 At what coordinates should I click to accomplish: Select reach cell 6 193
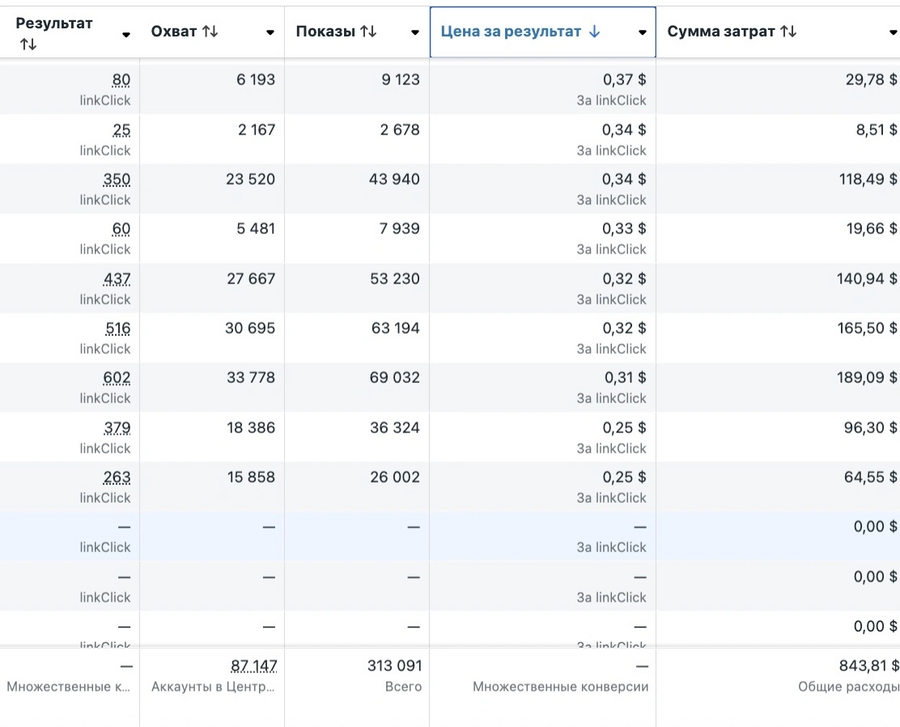tap(256, 80)
